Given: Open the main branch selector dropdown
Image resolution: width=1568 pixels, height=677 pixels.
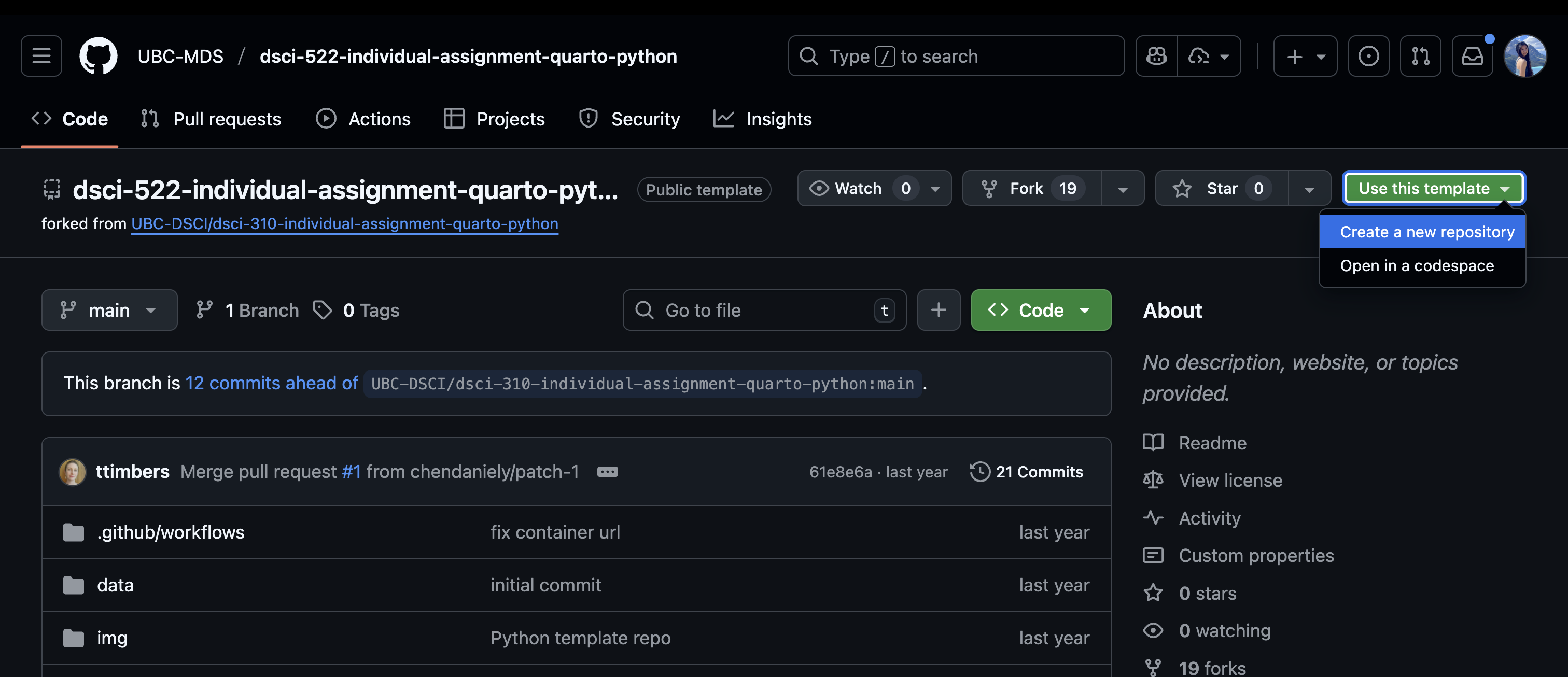Looking at the screenshot, I should (x=109, y=310).
